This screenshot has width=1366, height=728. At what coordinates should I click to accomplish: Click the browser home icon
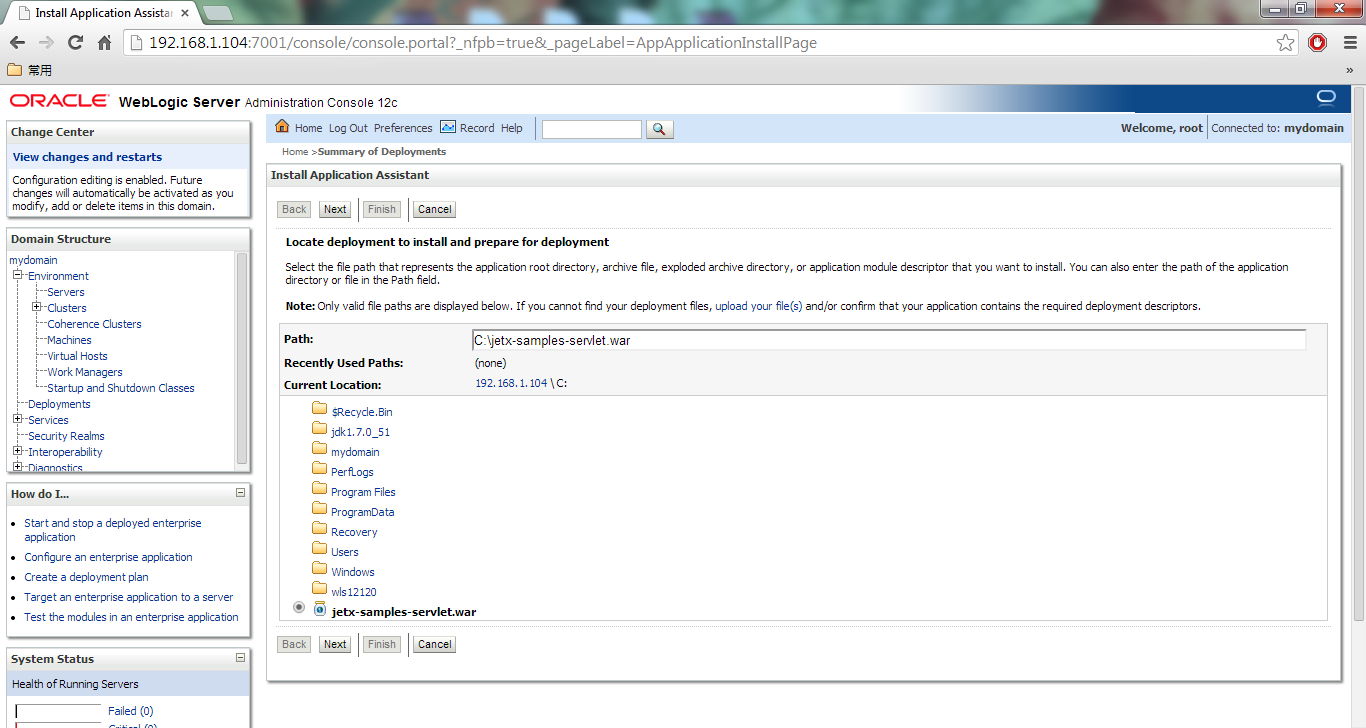(104, 43)
